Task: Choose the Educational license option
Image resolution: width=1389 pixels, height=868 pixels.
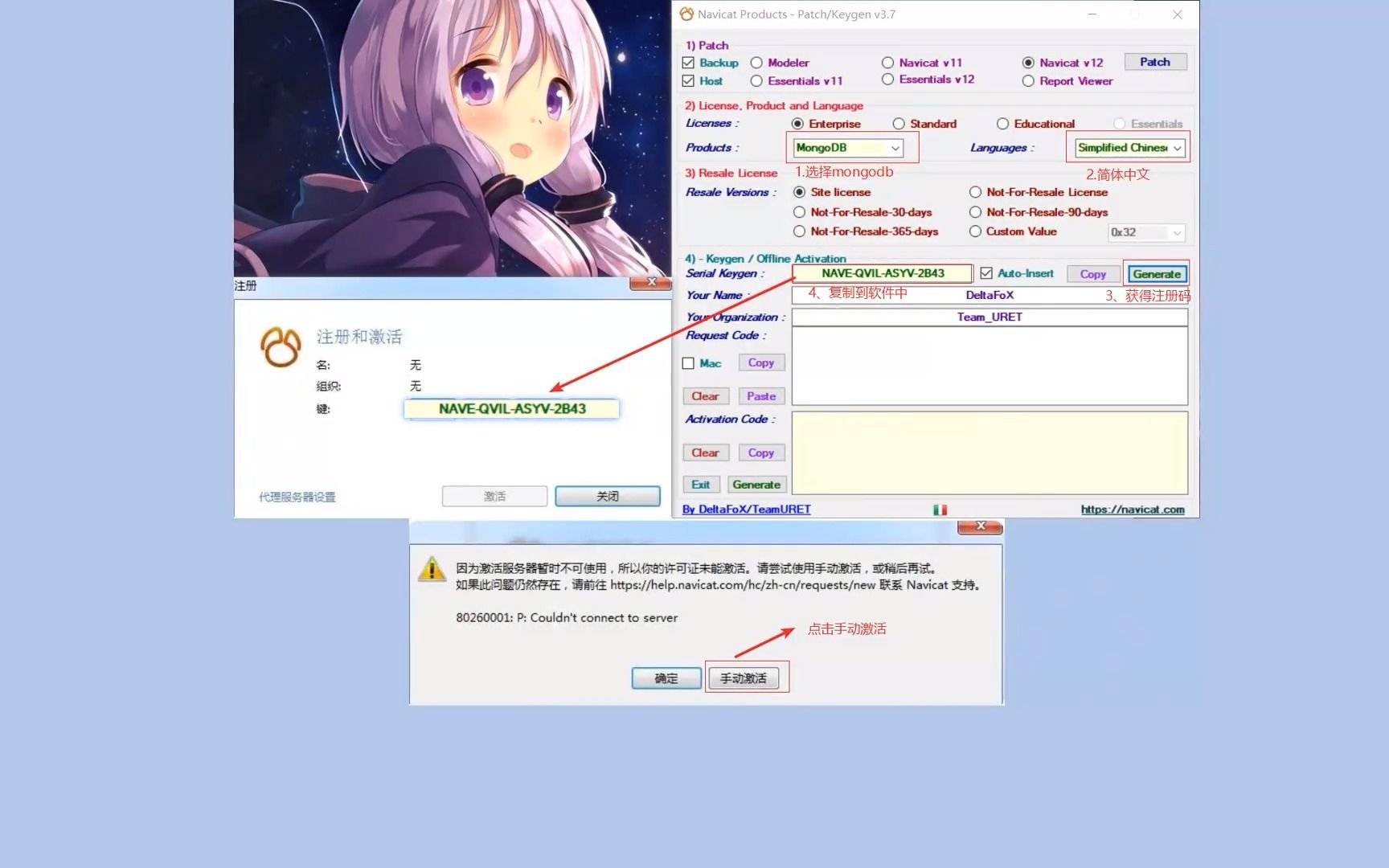Action: pyautogui.click(x=1003, y=123)
